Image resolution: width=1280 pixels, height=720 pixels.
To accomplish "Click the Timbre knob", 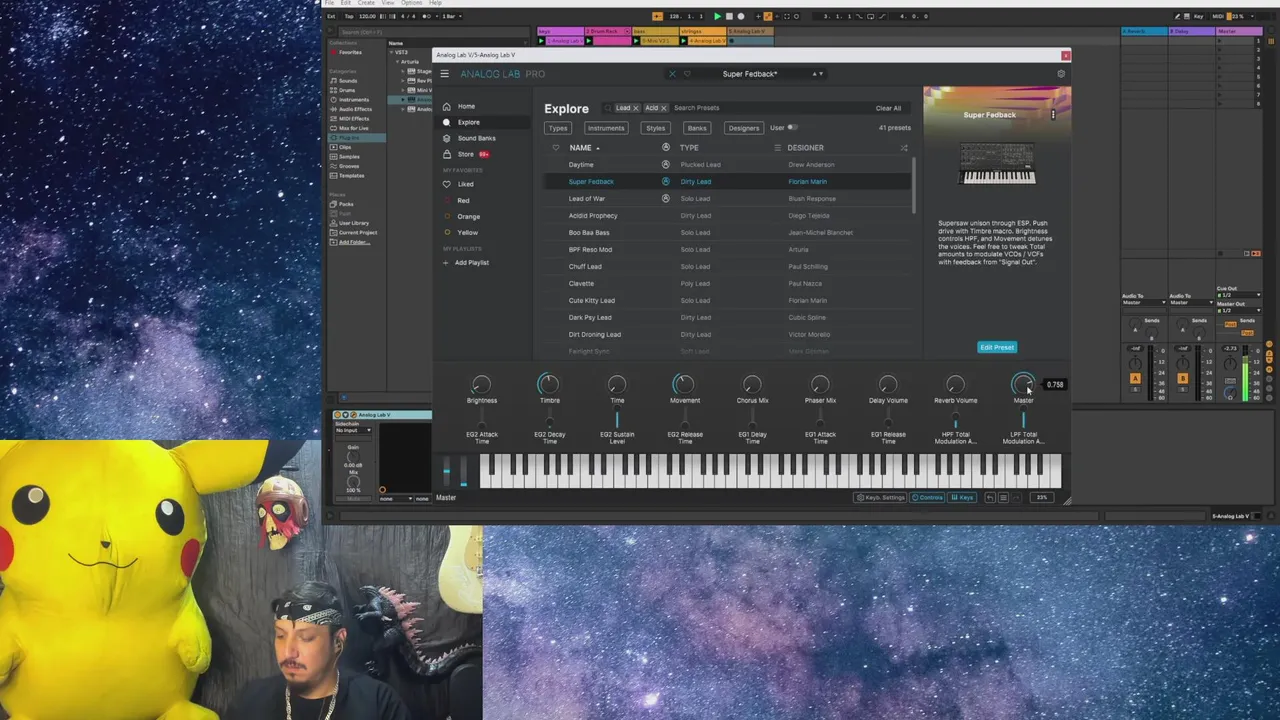I will pos(549,385).
